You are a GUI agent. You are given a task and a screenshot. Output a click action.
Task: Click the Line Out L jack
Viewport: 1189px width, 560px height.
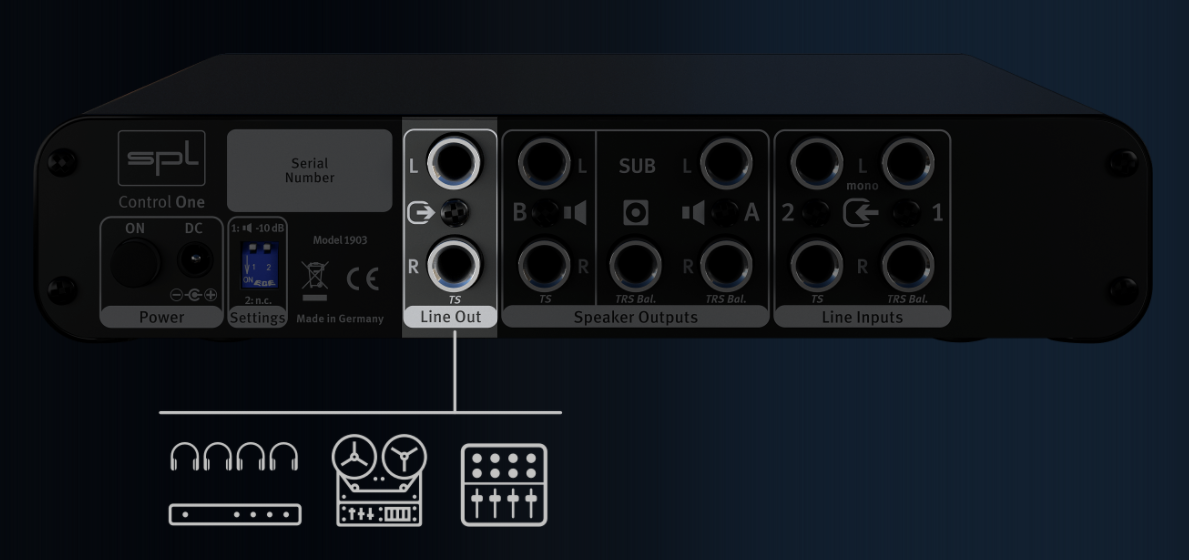pos(453,161)
